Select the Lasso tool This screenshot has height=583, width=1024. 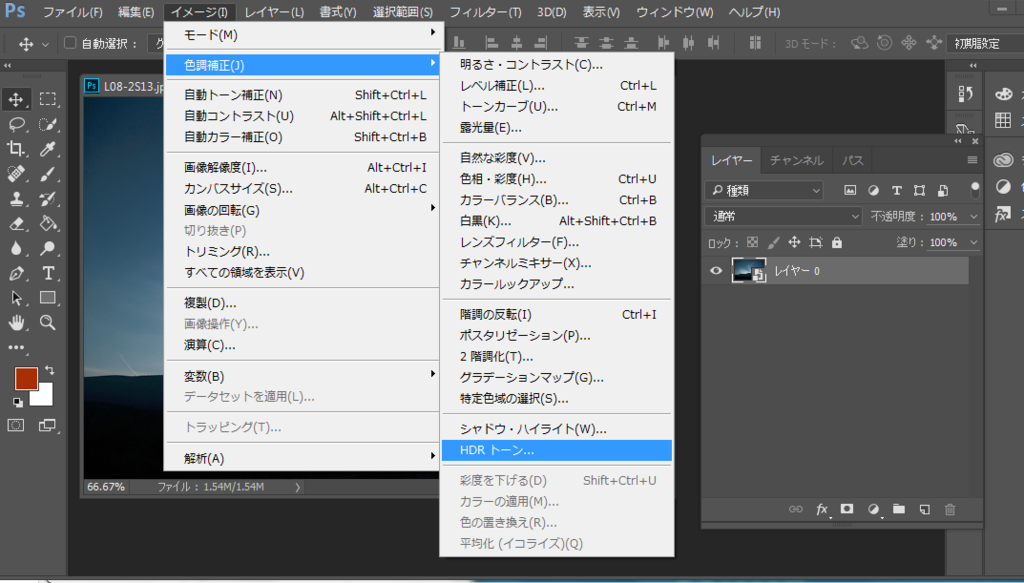pos(16,124)
